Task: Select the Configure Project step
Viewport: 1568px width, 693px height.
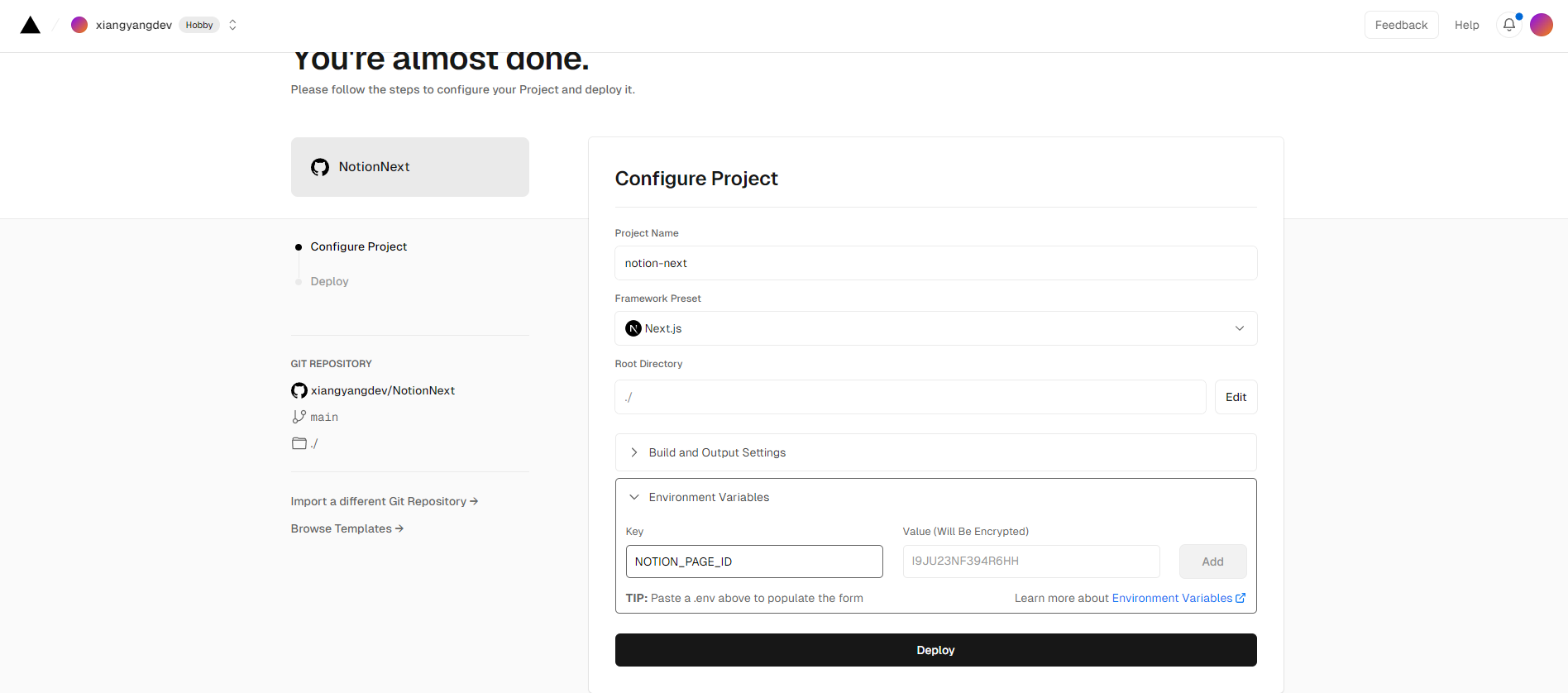Action: (359, 246)
